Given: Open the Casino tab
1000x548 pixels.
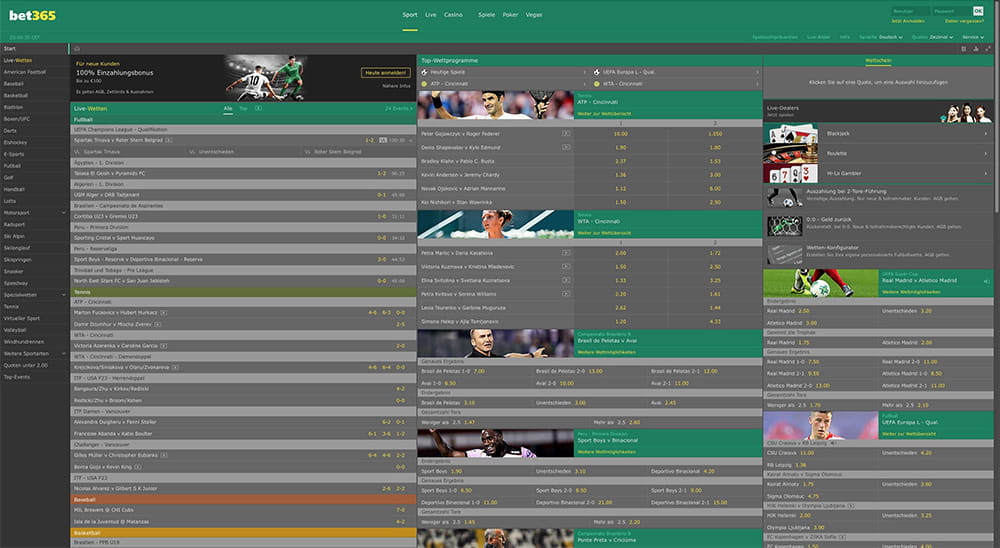Looking at the screenshot, I should click(x=453, y=15).
